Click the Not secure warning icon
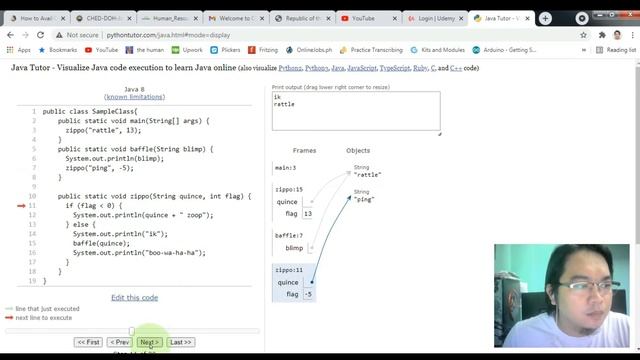Viewport: 640px width, 360px height. point(60,35)
